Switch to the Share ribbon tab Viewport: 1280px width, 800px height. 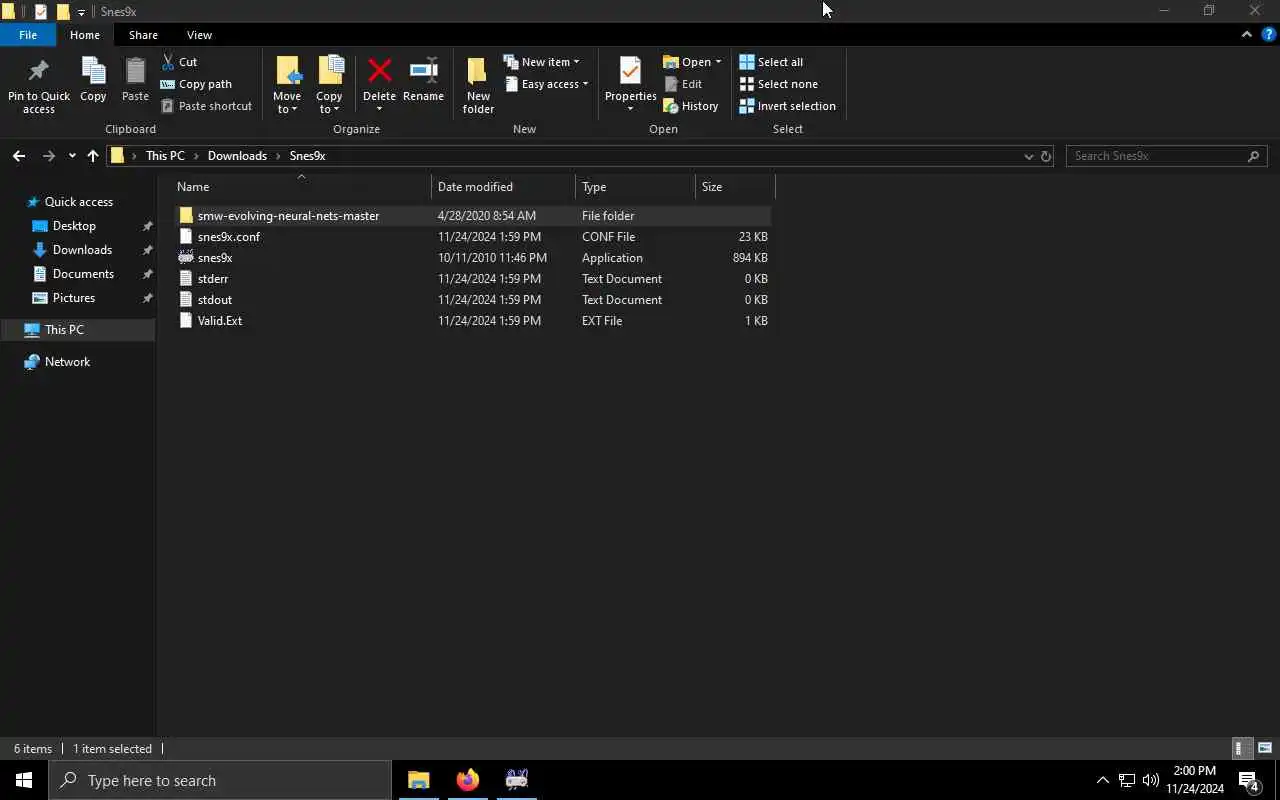(143, 35)
